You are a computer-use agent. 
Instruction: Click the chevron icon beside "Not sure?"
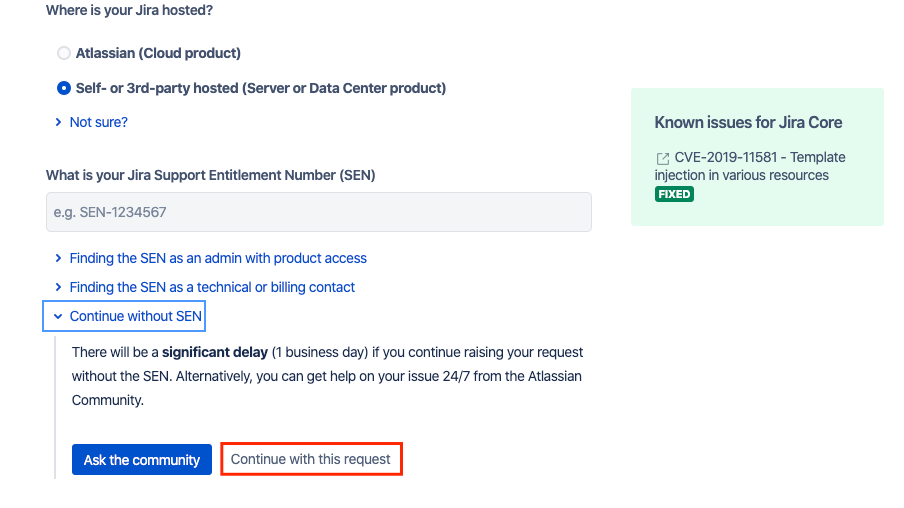tap(59, 122)
